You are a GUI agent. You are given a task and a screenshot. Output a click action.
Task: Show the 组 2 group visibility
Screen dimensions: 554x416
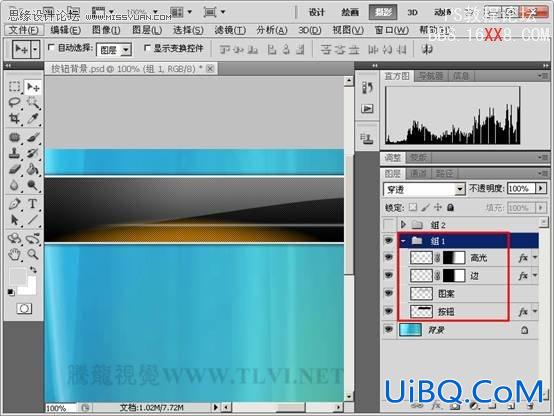(x=389, y=224)
